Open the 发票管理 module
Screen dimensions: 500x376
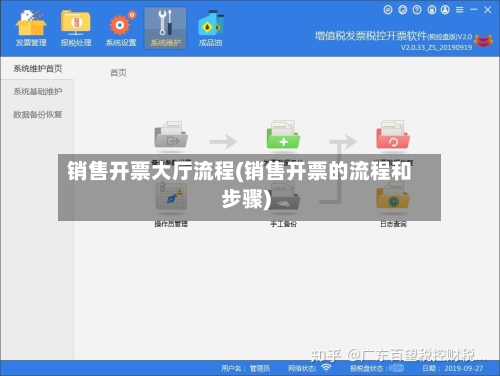click(x=31, y=28)
